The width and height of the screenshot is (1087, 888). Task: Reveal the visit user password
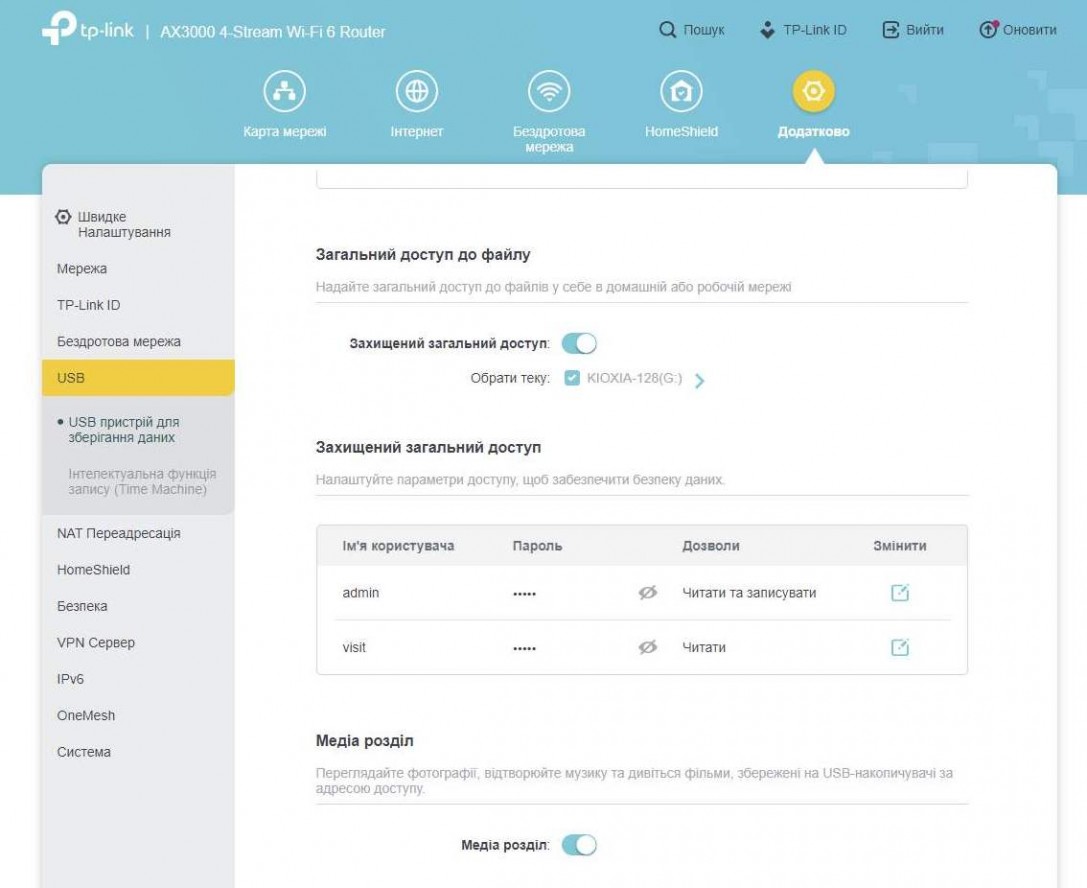click(x=648, y=647)
